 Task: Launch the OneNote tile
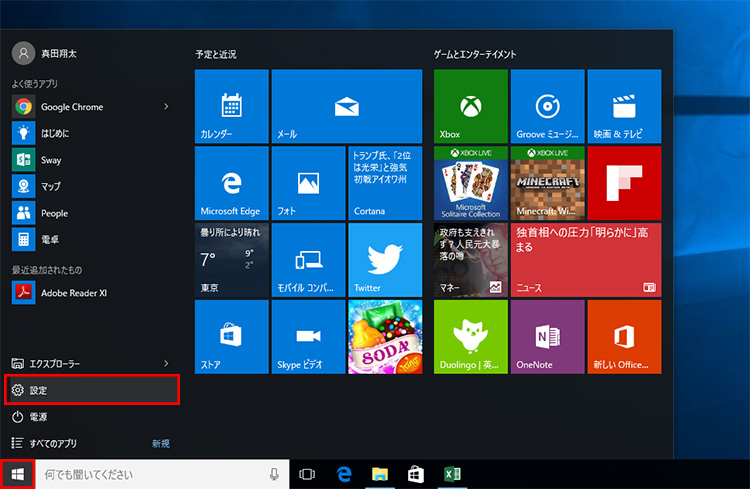[x=547, y=337]
